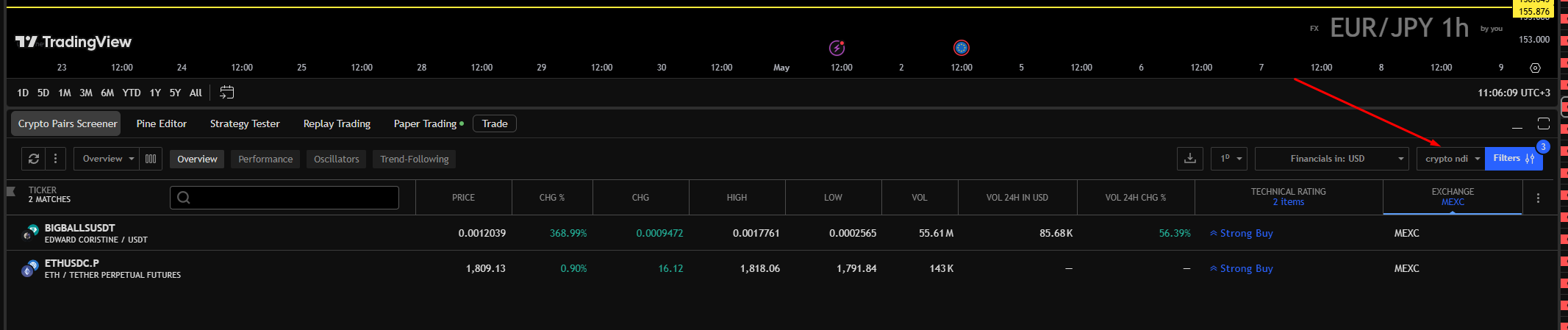Click the export download icon
The height and width of the screenshot is (330, 1568).
(1190, 159)
